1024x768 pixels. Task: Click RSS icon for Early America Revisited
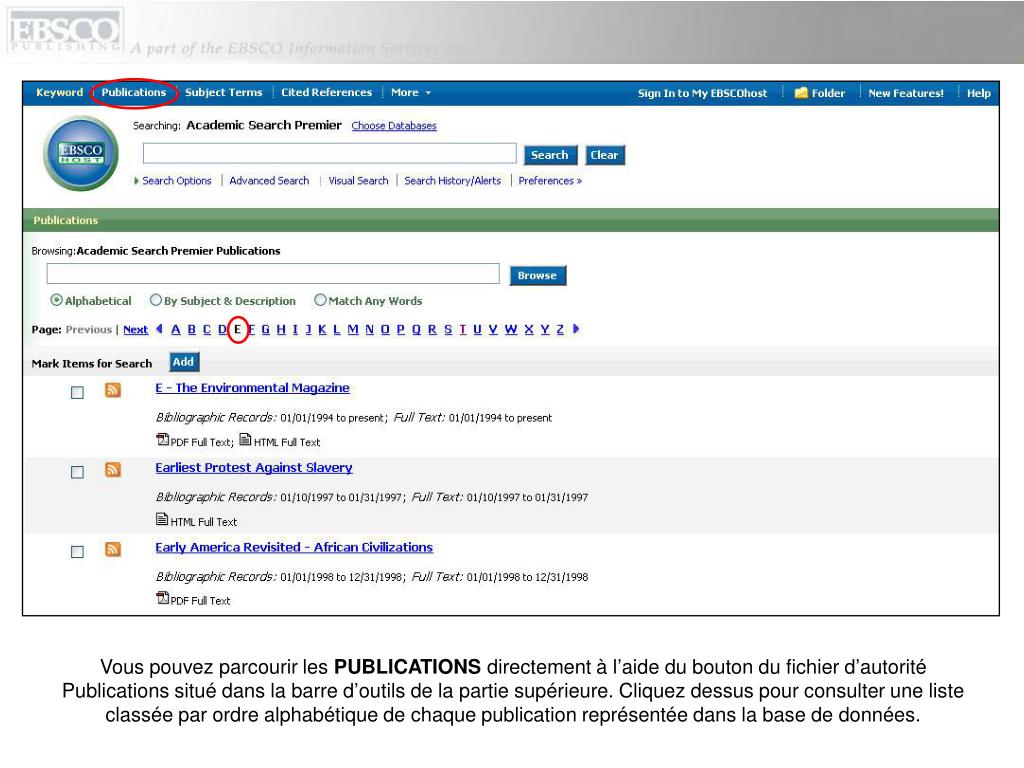click(x=113, y=549)
